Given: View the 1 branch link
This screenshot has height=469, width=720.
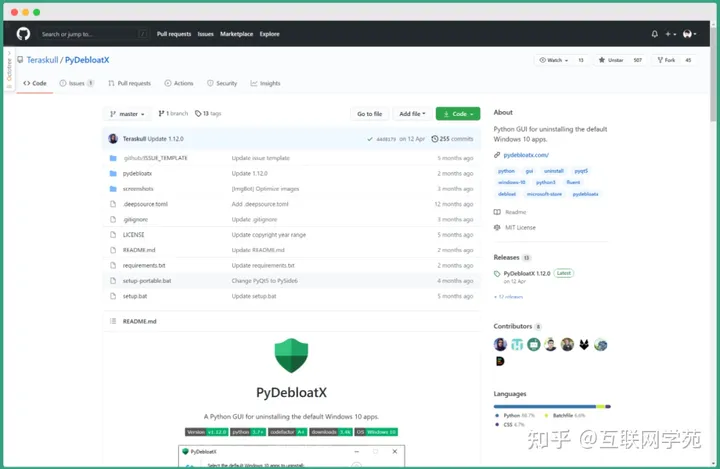Looking at the screenshot, I should pos(173,113).
